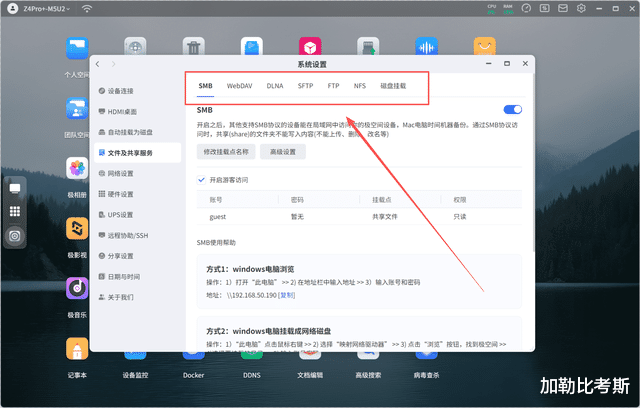The width and height of the screenshot is (640, 408).
Task: Open the 记事本 notepad app
Action: click(77, 349)
